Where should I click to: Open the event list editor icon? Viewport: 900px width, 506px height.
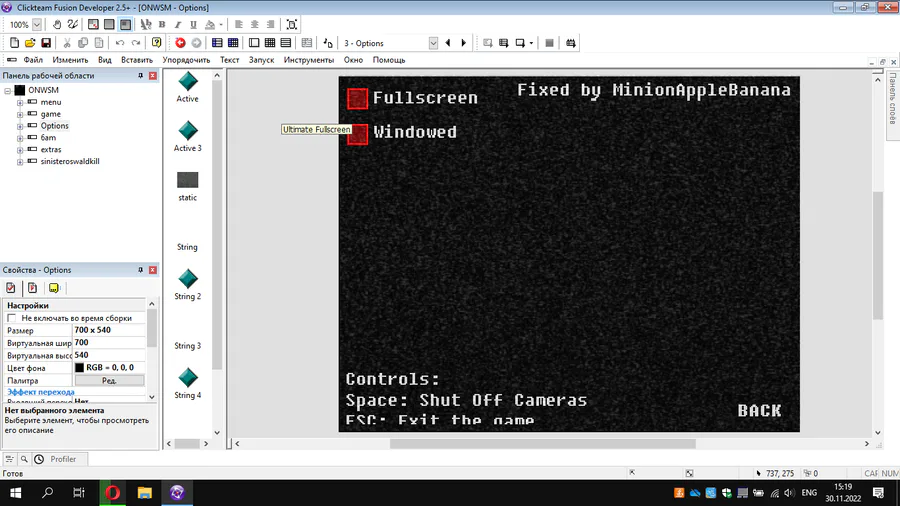click(x=286, y=43)
